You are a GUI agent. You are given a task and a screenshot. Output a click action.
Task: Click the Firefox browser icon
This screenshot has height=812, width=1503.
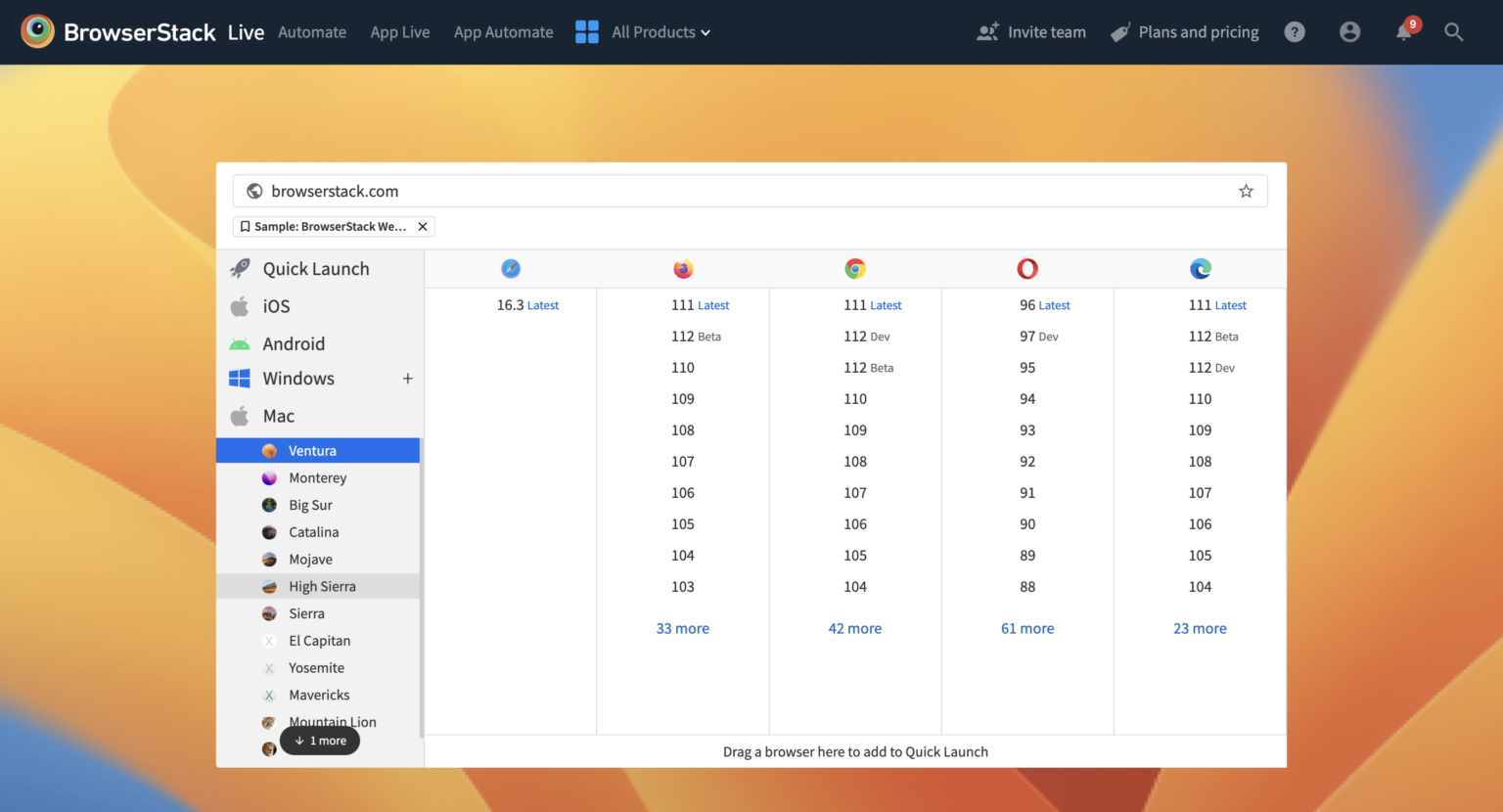[683, 269]
